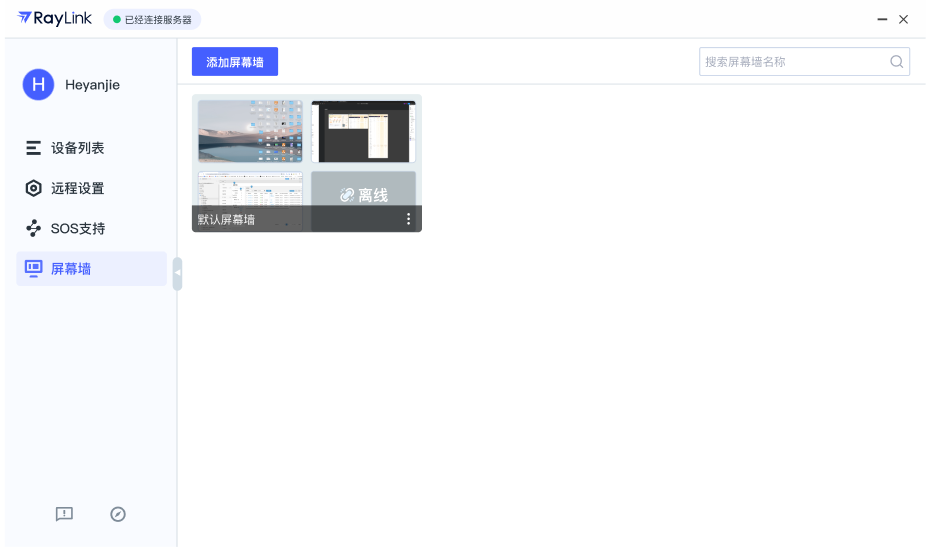Open SOS支持 menu item
Image resolution: width=929 pixels, height=552 pixels.
click(x=91, y=229)
